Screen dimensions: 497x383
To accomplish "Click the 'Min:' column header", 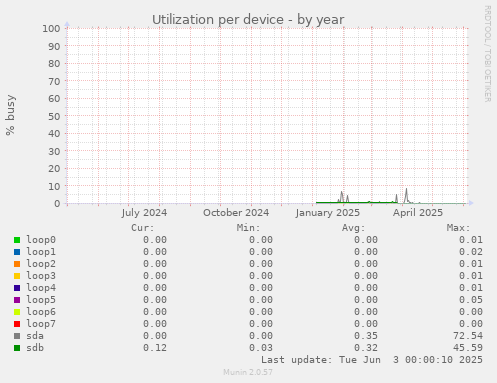I will [x=248, y=228].
